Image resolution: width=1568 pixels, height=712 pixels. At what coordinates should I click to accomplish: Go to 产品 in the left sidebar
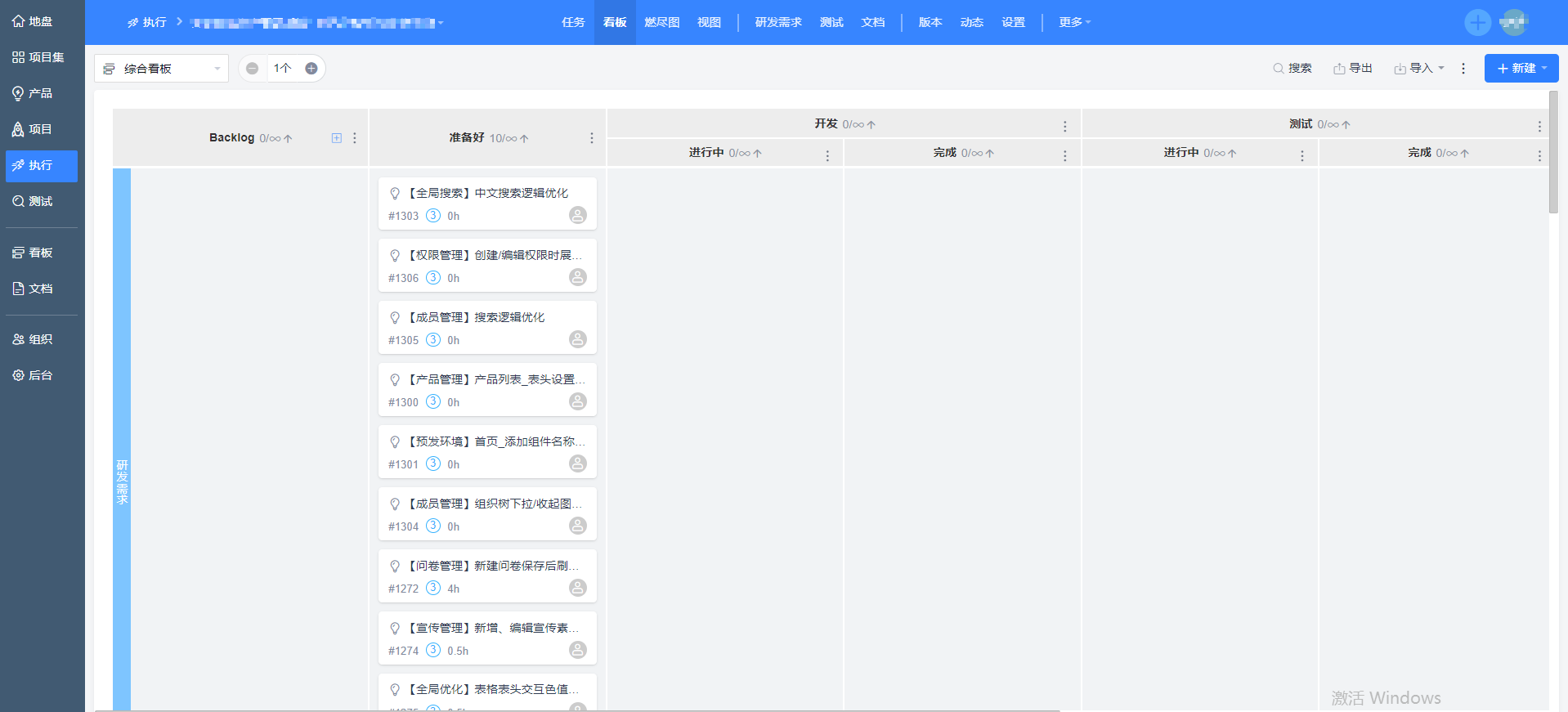click(41, 93)
